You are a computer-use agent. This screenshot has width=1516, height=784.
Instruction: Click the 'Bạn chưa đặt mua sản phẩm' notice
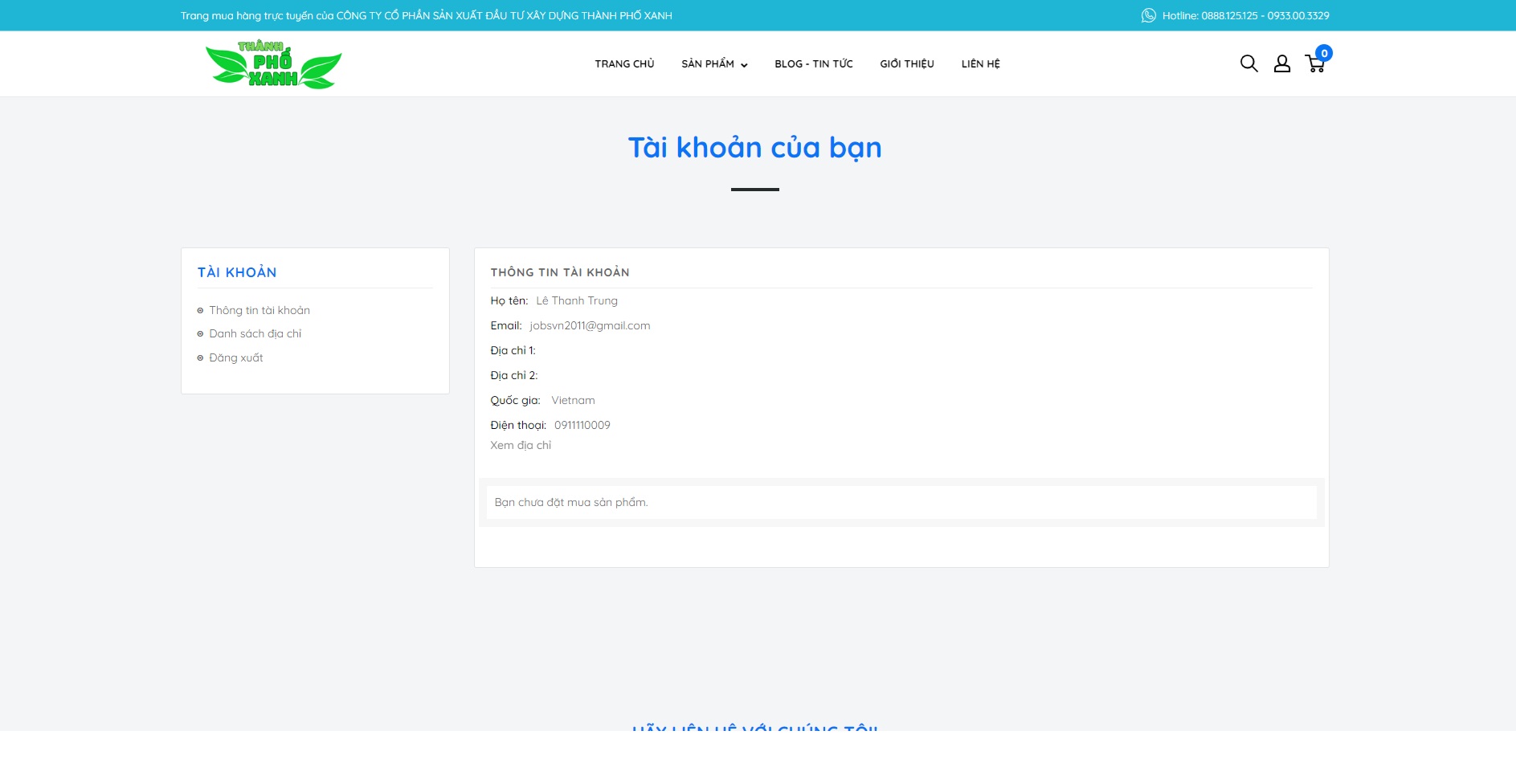coord(571,503)
